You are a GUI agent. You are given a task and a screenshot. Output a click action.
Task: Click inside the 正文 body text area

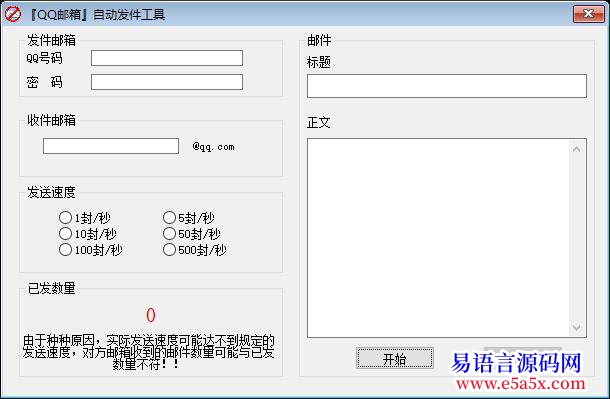438,238
